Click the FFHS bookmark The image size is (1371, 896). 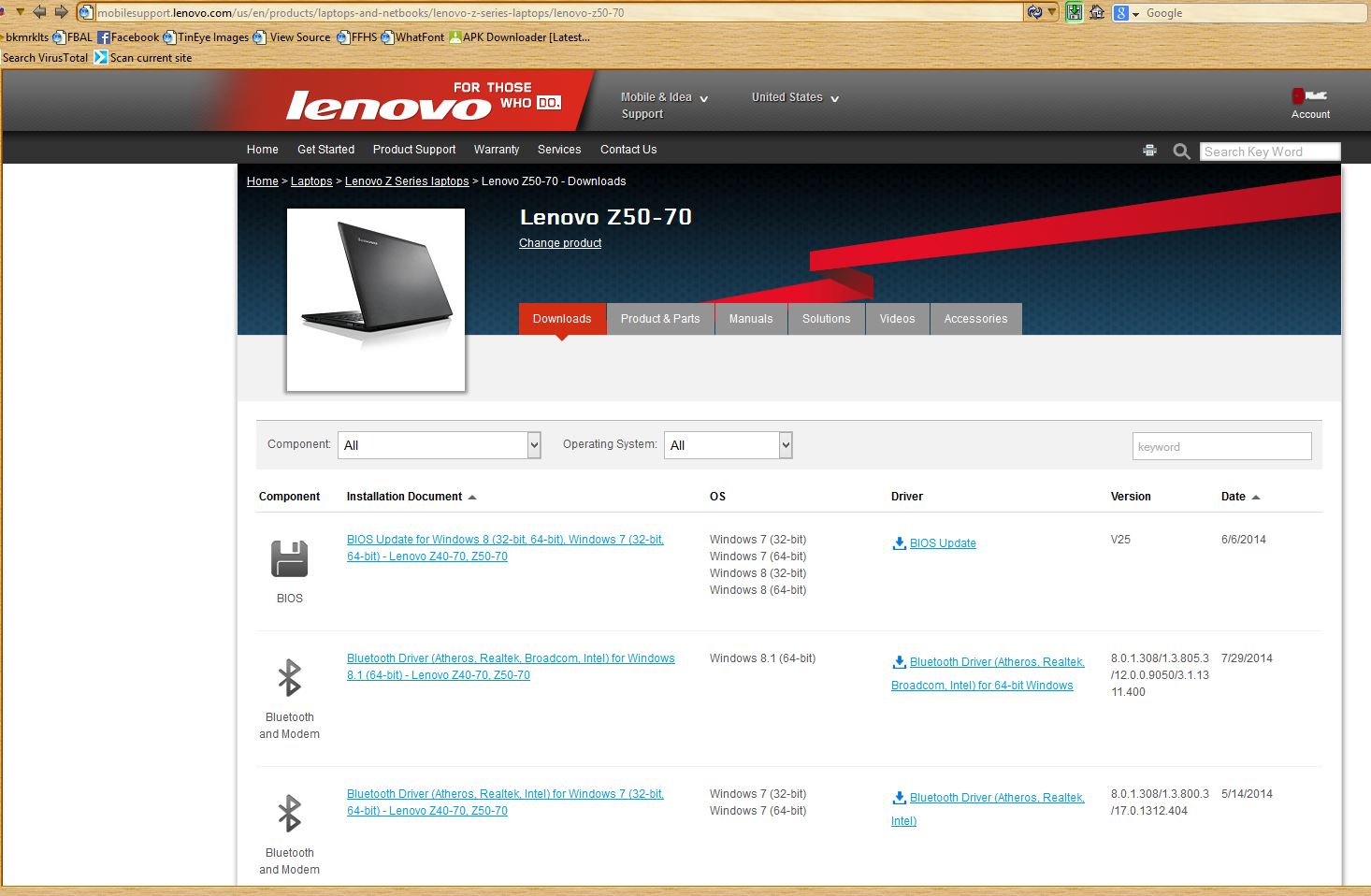coord(357,37)
